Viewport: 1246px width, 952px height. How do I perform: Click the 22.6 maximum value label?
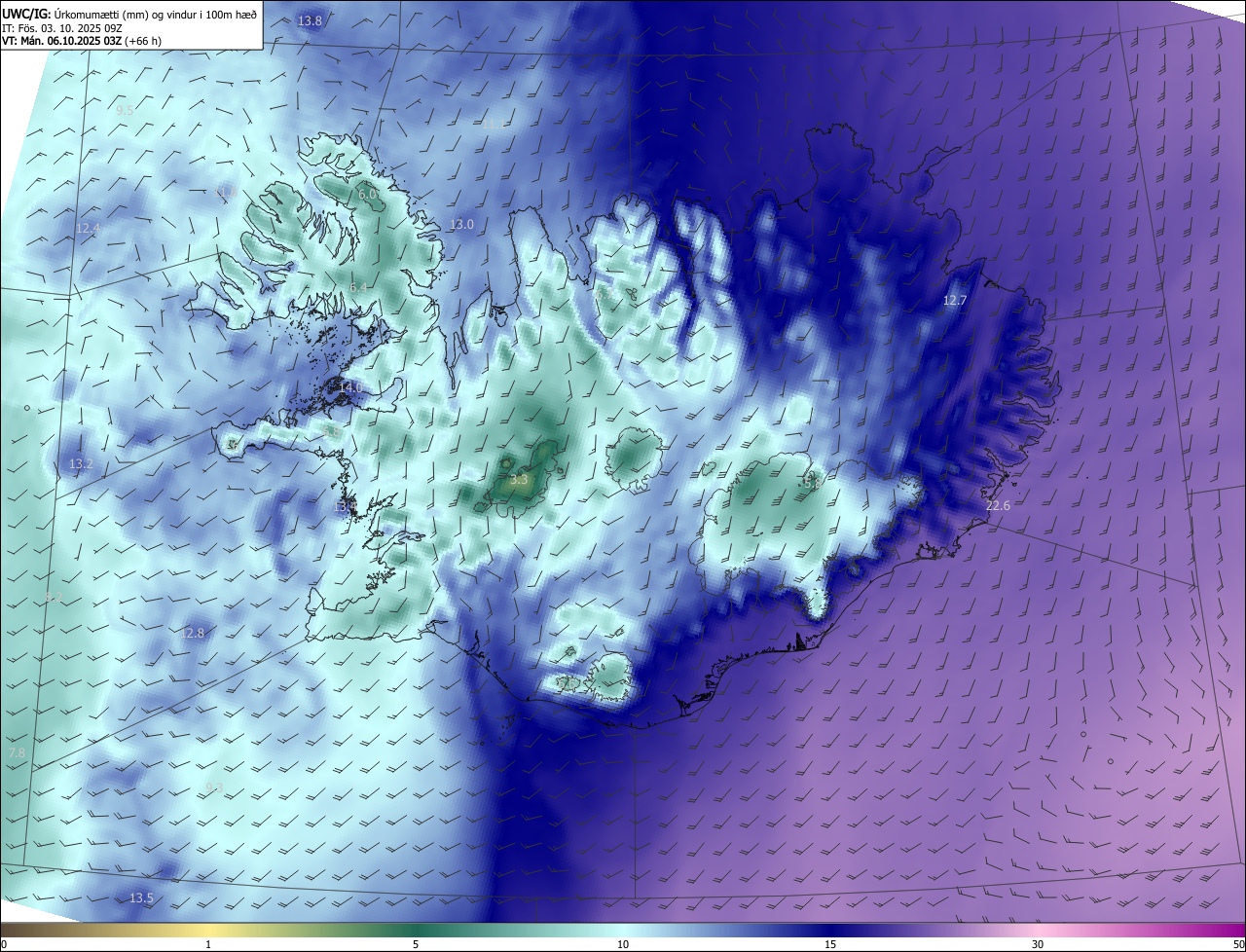(x=998, y=506)
